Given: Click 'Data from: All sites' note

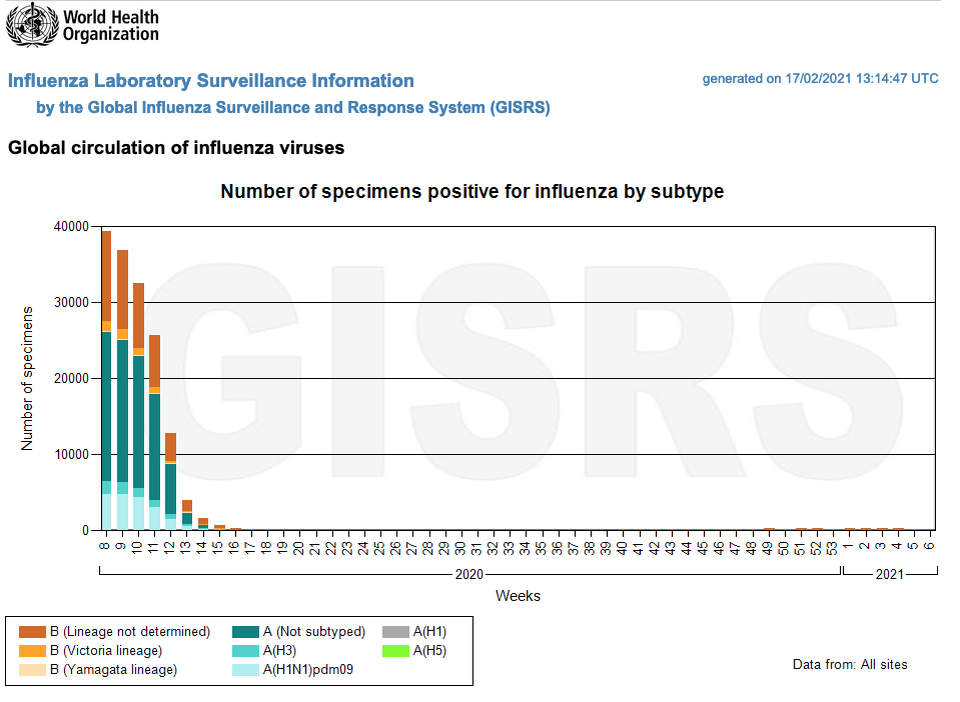Looking at the screenshot, I should coord(850,665).
